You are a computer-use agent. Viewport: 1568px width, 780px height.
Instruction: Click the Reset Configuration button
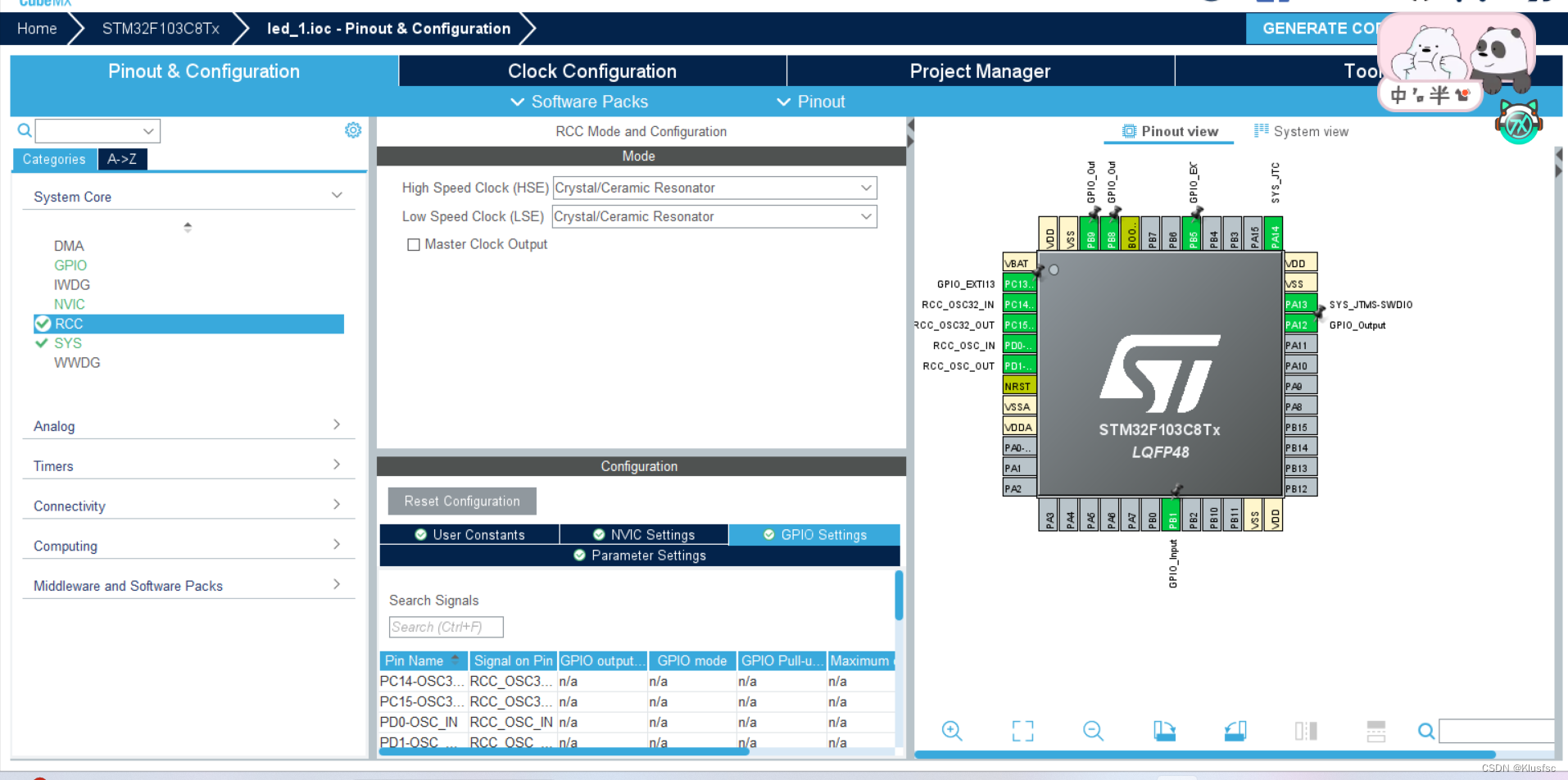pos(462,501)
